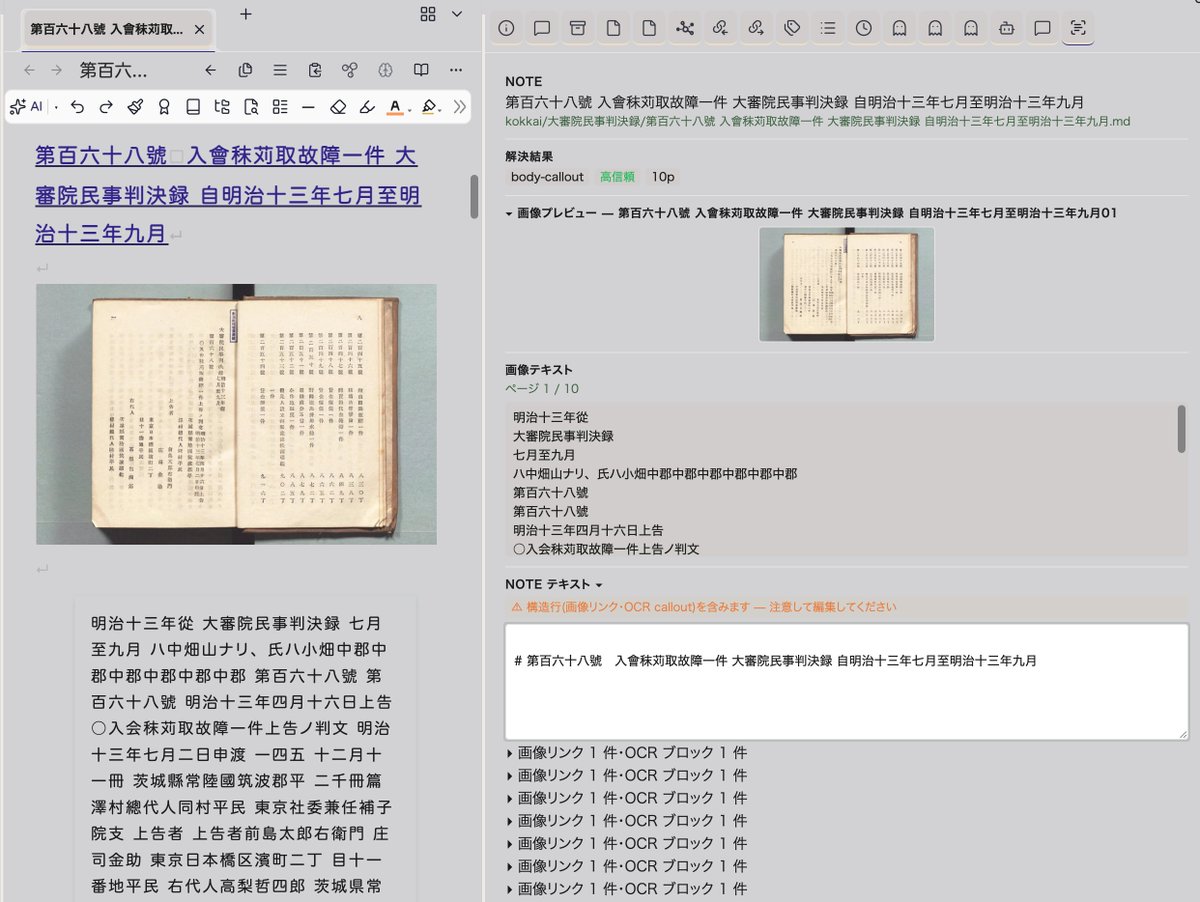1200x902 pixels.
Task: Open the connected nodes icon in header
Action: (350, 70)
